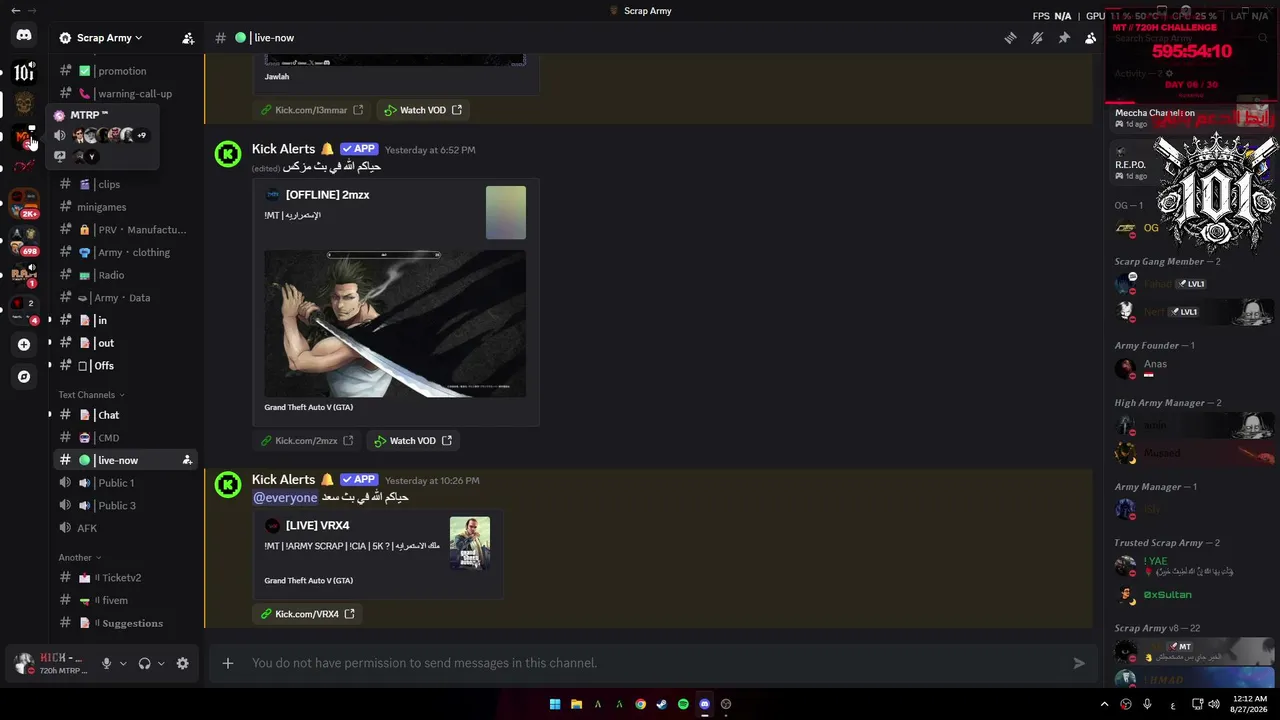Image resolution: width=1280 pixels, height=720 pixels.
Task: Join the AFK voice channel
Action: [124, 528]
